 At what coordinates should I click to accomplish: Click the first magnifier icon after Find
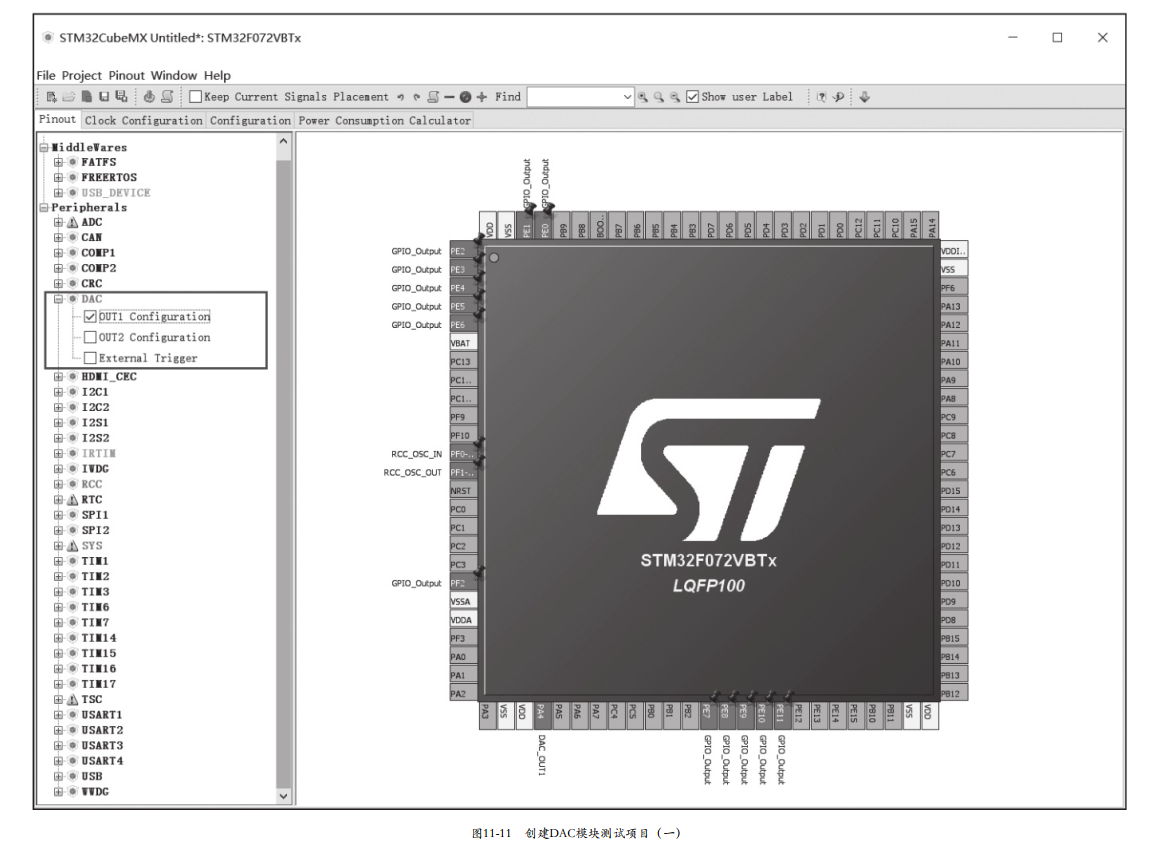643,97
